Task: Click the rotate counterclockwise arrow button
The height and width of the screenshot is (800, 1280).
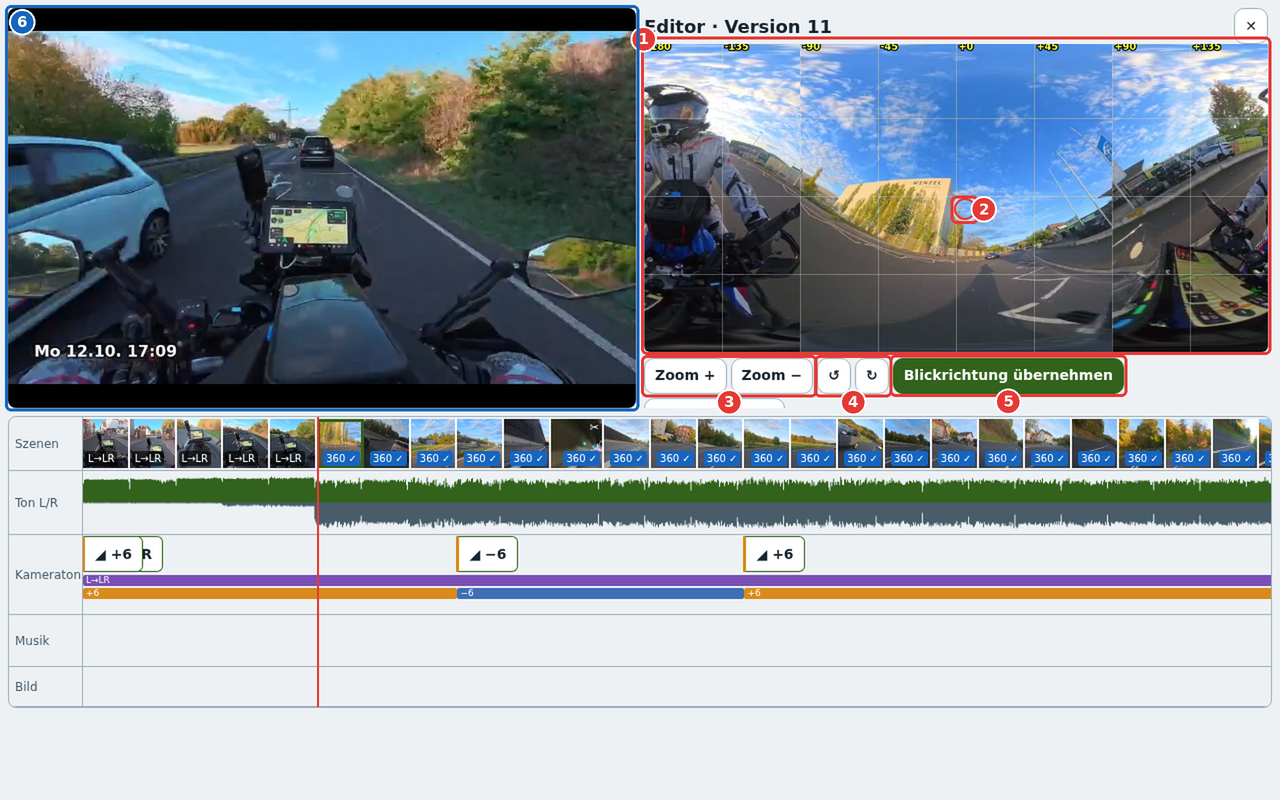Action: pos(834,375)
